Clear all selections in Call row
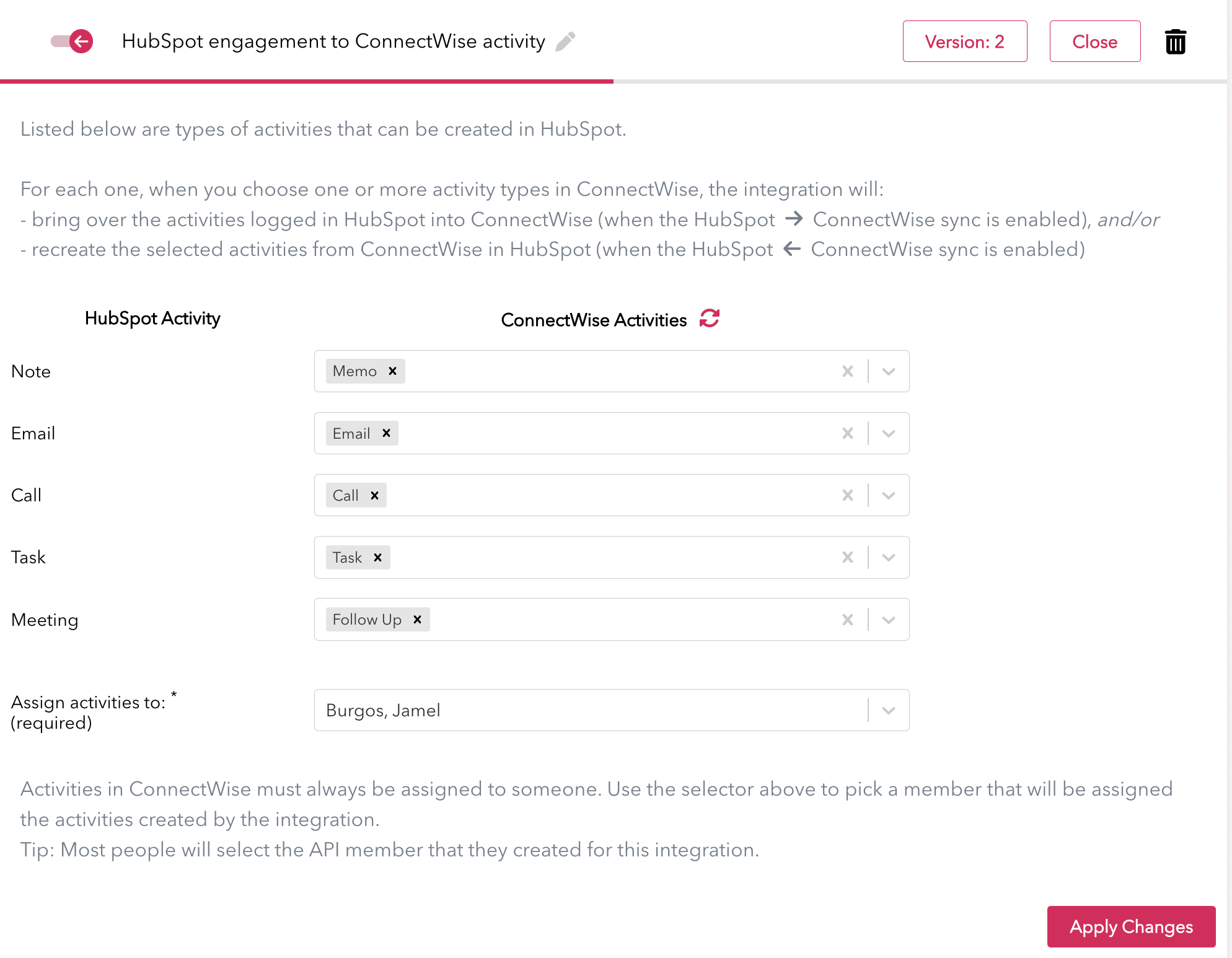Image resolution: width=1232 pixels, height=958 pixels. pyautogui.click(x=848, y=495)
